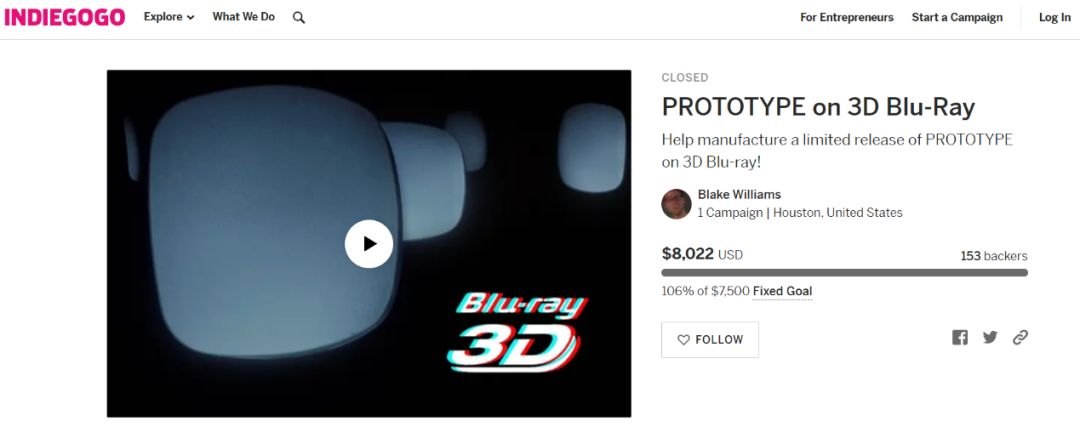Click the Fixed Goal info link
This screenshot has height=427, width=1080.
[782, 291]
